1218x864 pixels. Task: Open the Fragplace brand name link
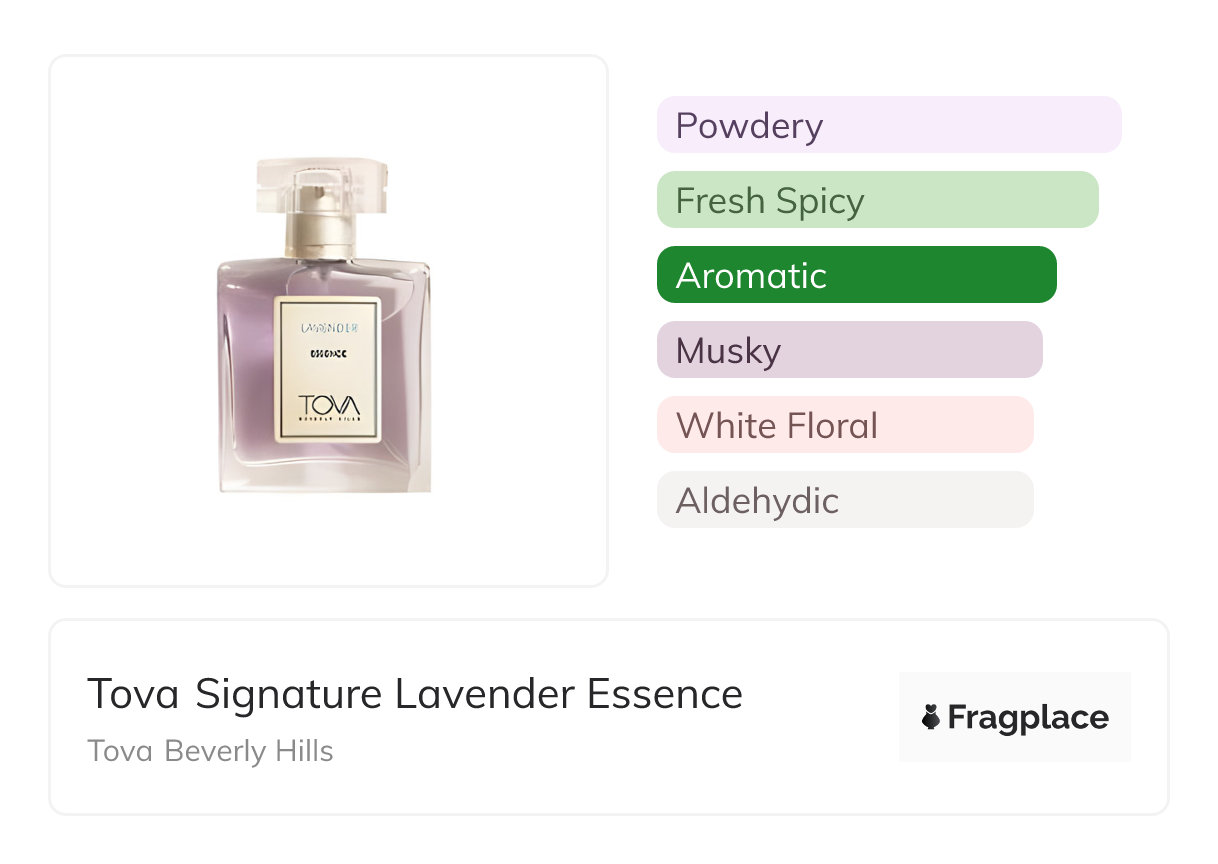coord(1028,717)
